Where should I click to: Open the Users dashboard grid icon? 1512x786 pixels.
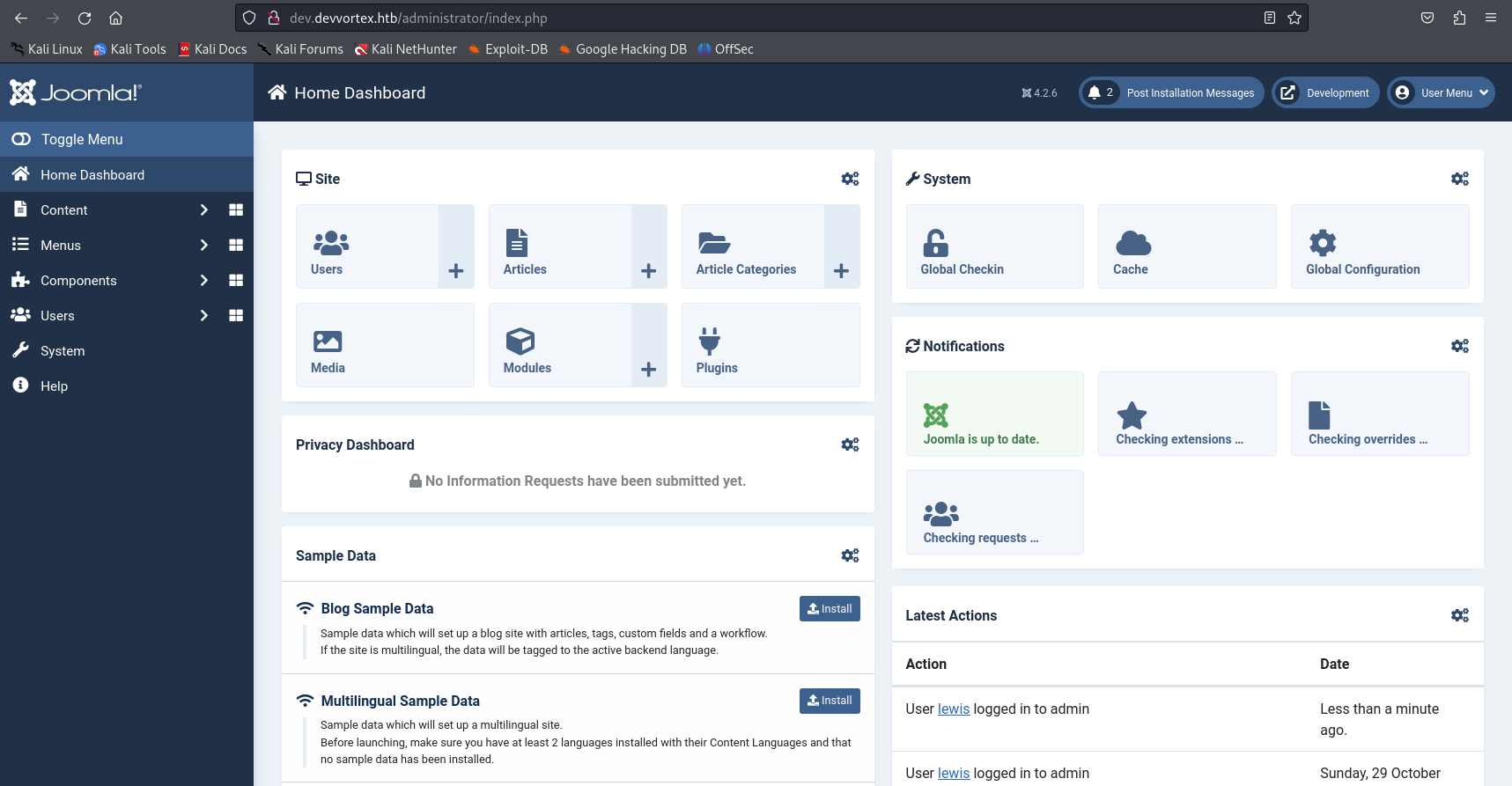(236, 315)
